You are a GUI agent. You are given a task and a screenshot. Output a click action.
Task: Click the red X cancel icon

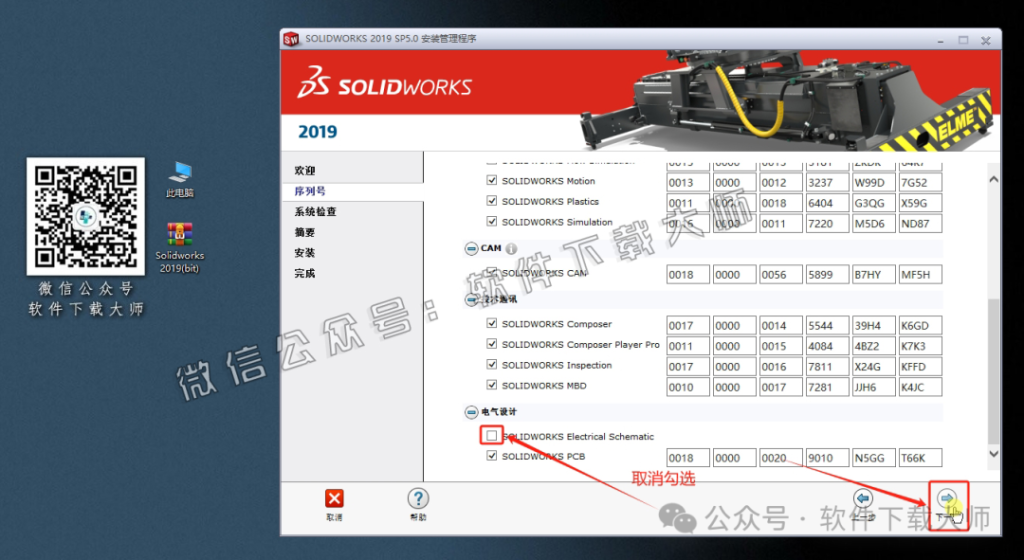point(334,499)
